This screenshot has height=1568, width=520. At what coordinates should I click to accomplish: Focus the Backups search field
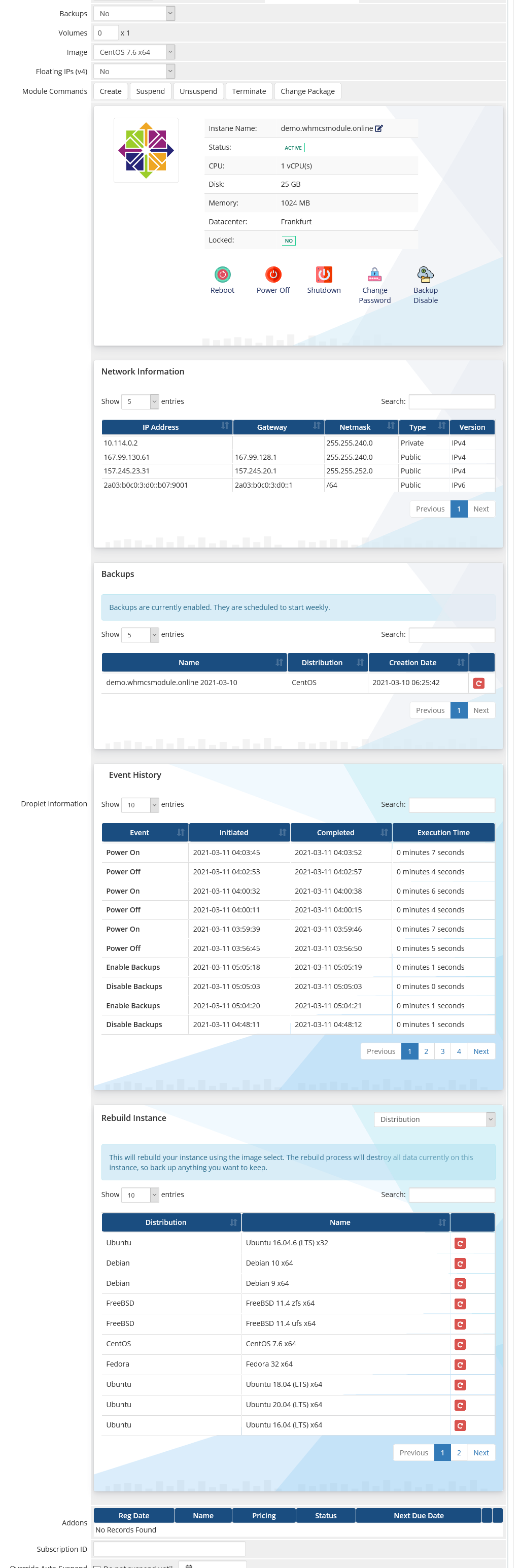click(452, 634)
